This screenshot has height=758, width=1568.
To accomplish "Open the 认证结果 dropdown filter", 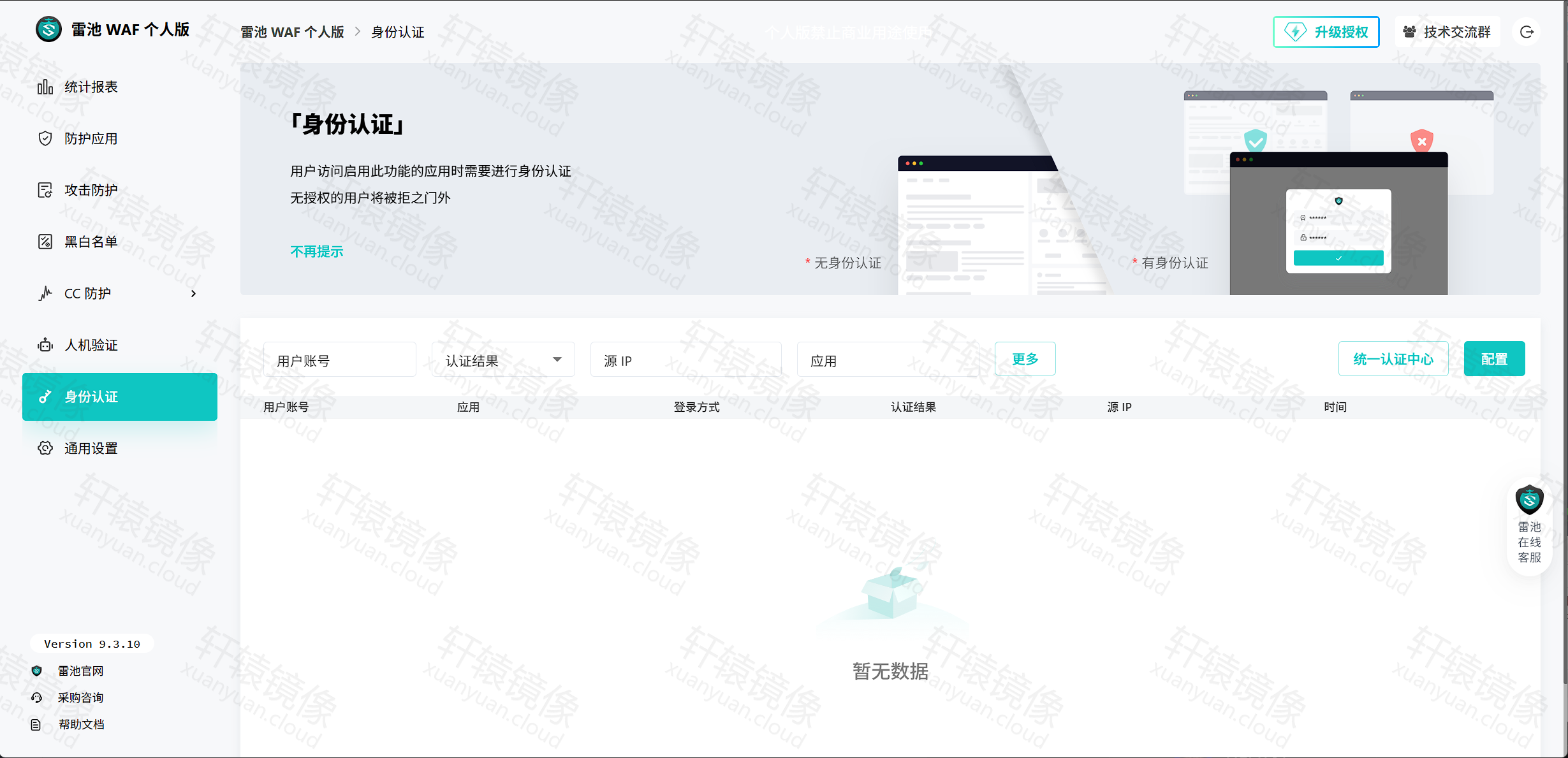I will pyautogui.click(x=503, y=360).
